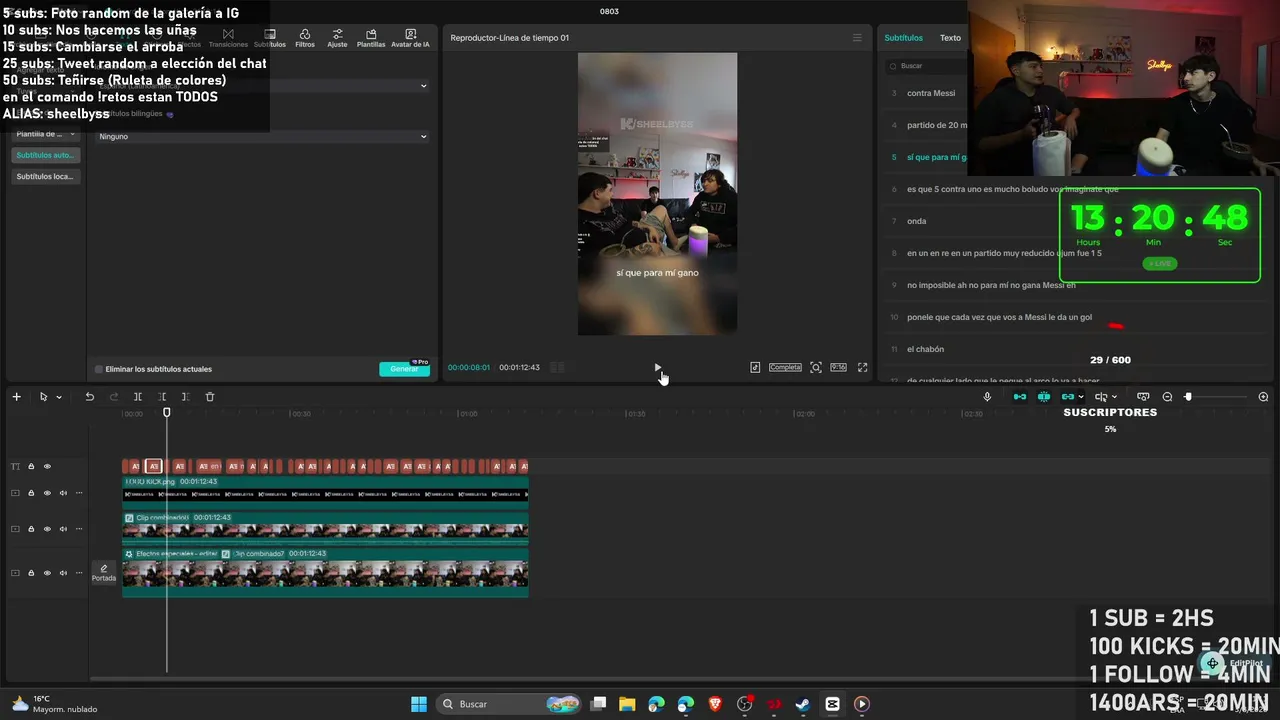Open the bilingual subtitles 'Ninguno' dropdown
Screen dimensions: 1280x720
tap(262, 136)
